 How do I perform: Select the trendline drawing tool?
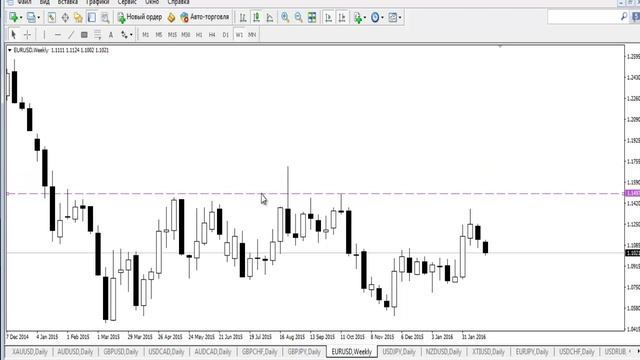tap(71, 35)
